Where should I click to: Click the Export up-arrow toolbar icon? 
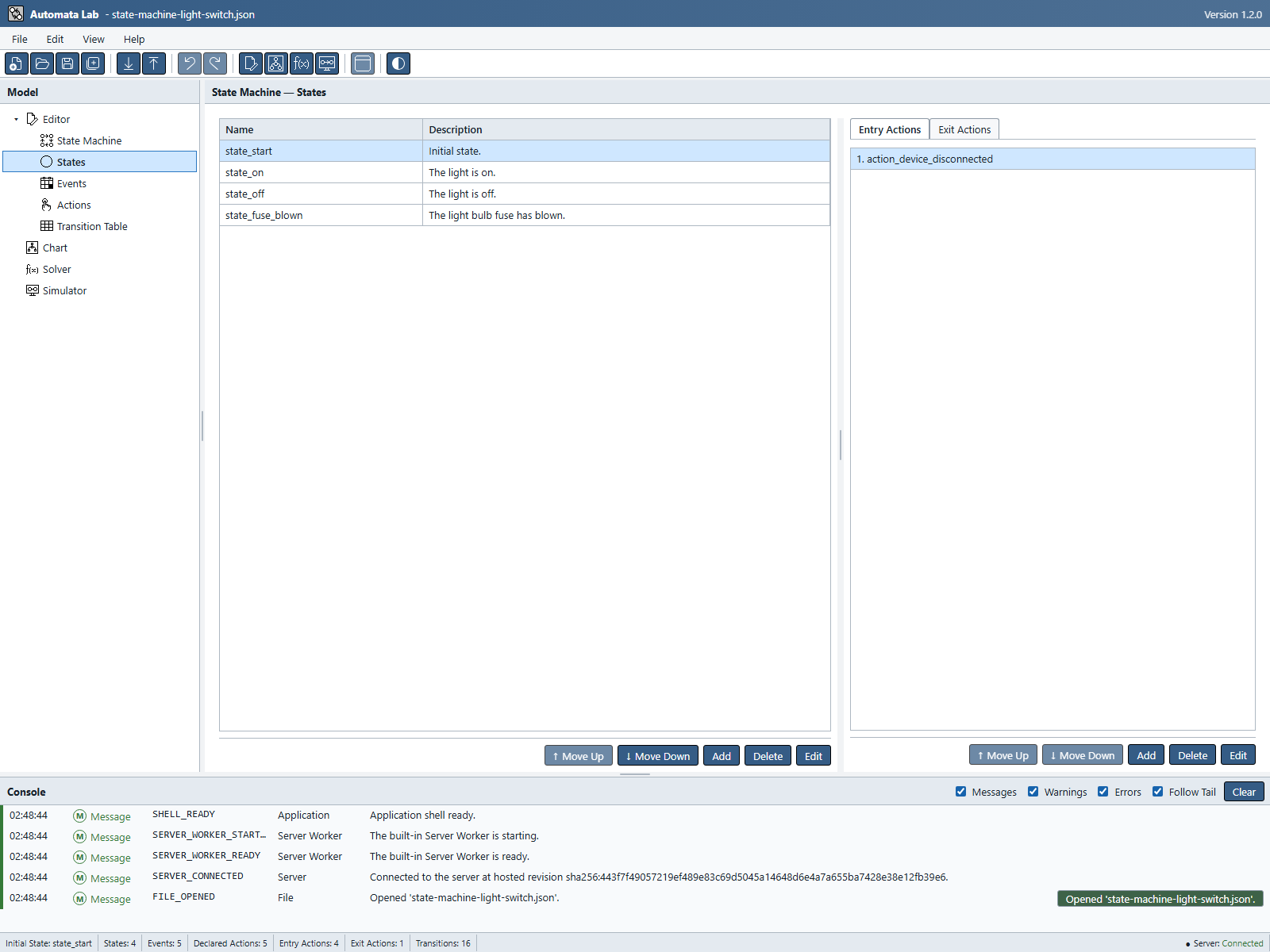point(154,63)
